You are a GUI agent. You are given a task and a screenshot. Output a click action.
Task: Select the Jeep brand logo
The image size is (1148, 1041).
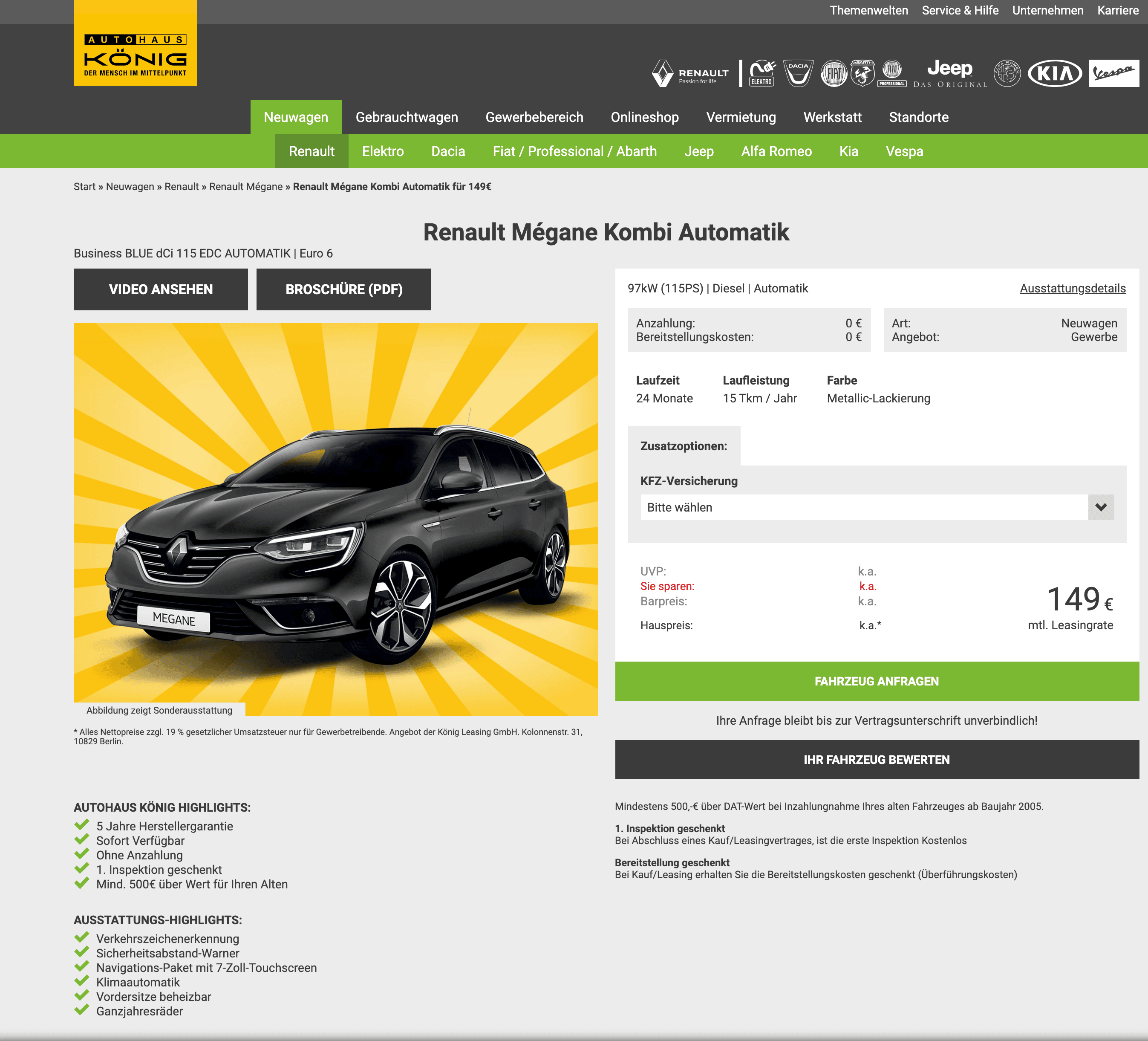950,73
